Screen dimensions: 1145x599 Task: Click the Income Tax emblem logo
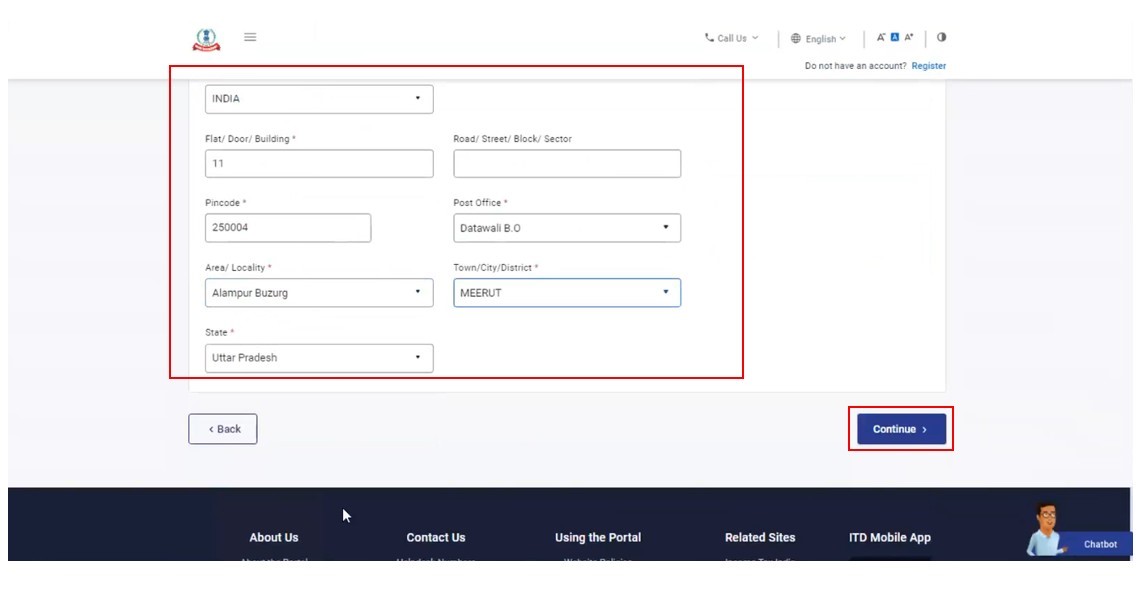tap(205, 39)
